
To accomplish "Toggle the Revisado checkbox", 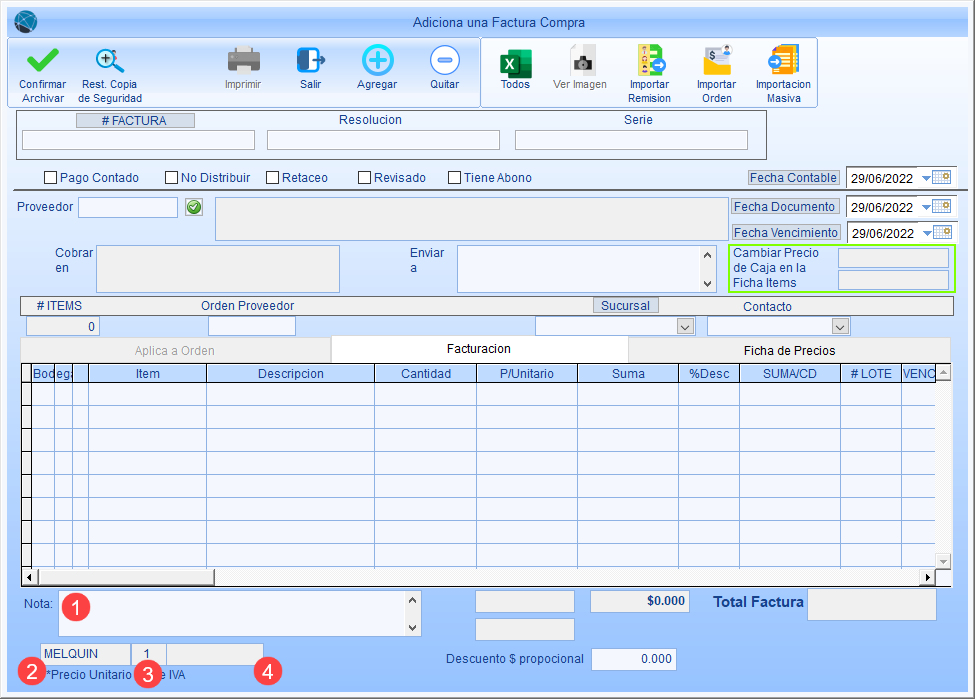I will (x=364, y=178).
